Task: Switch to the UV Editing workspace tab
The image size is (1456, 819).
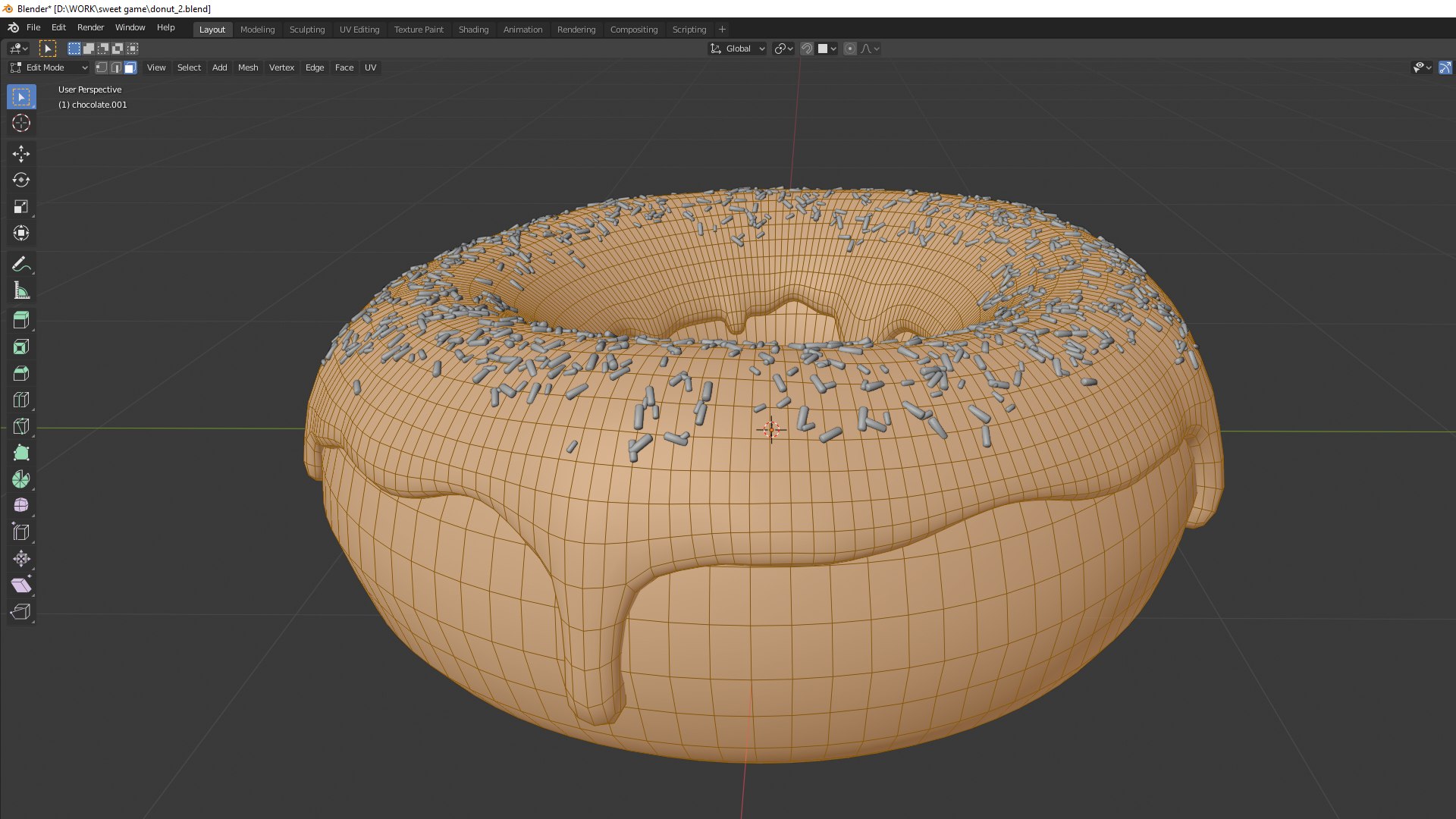Action: [x=359, y=30]
